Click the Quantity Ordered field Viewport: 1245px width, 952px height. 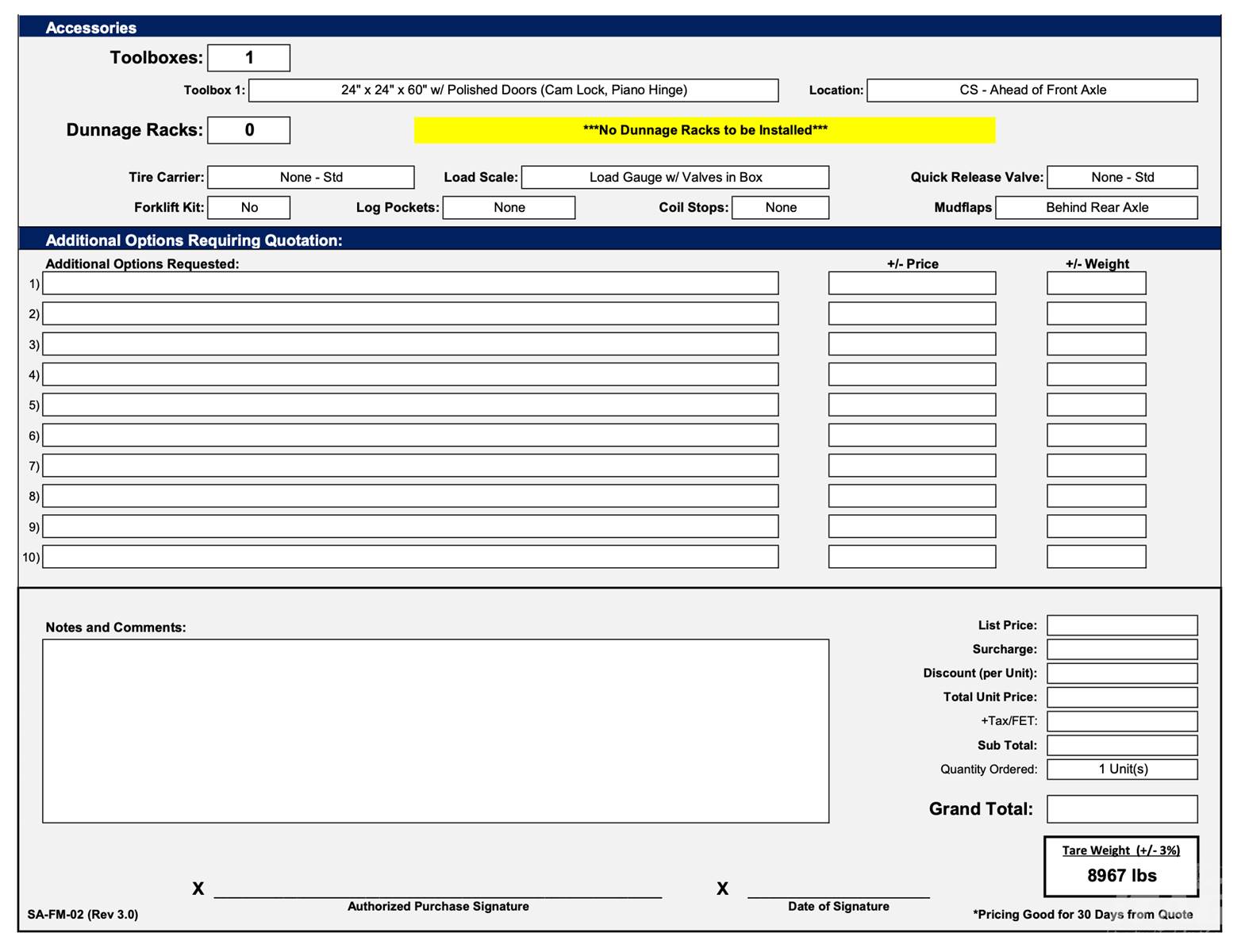[x=1121, y=770]
